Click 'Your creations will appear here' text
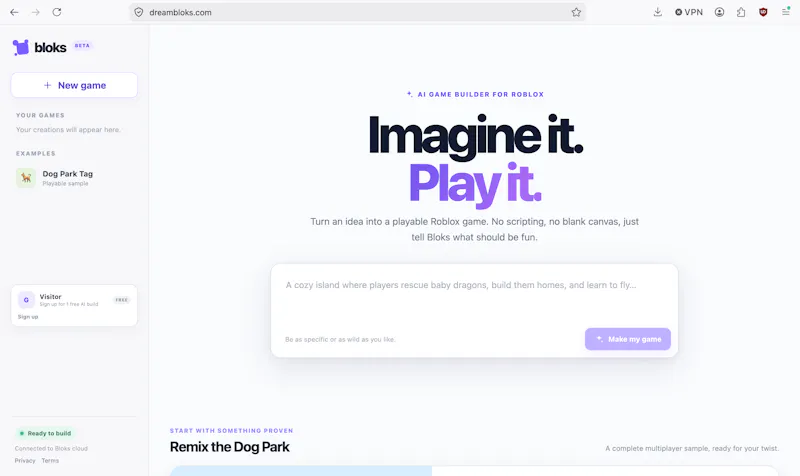Image resolution: width=800 pixels, height=476 pixels. pos(68,130)
